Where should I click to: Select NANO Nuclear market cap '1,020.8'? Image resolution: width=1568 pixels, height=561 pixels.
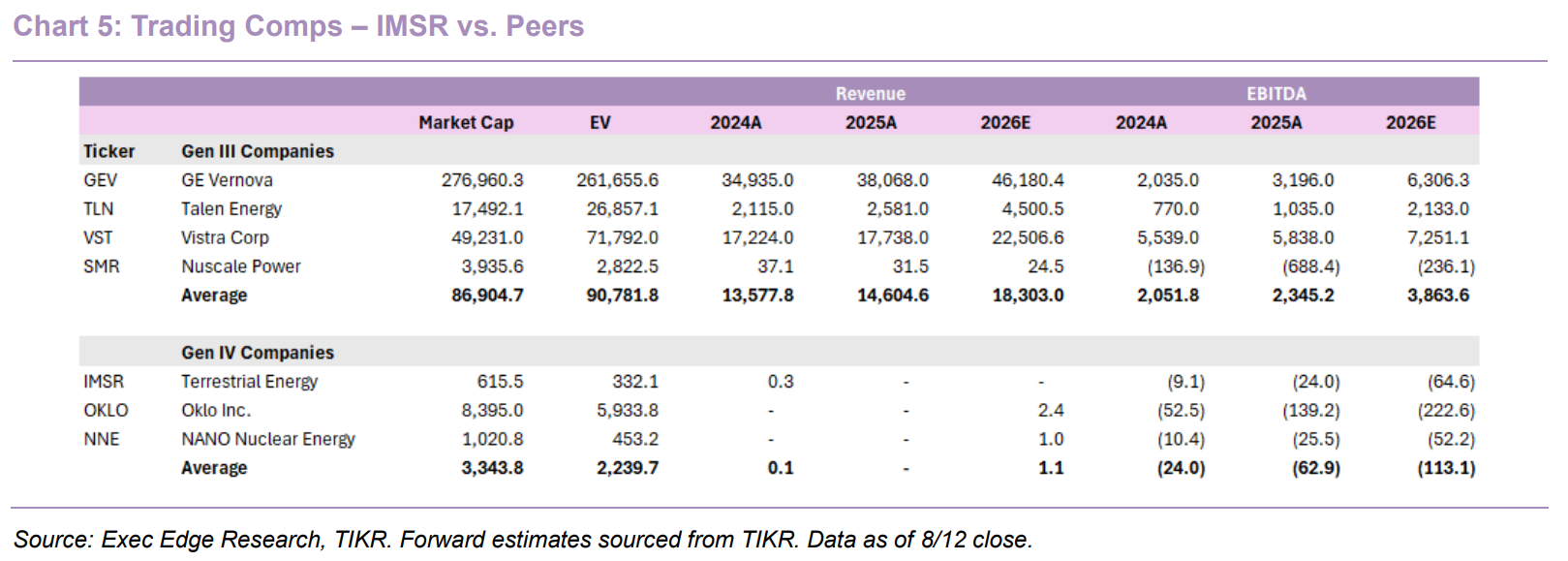point(492,439)
